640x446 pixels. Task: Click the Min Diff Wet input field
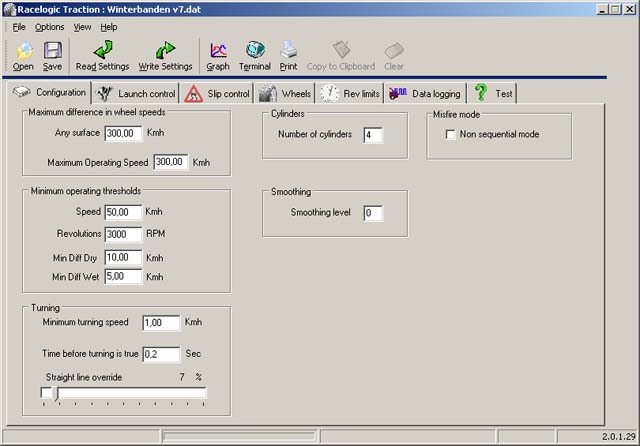[123, 276]
